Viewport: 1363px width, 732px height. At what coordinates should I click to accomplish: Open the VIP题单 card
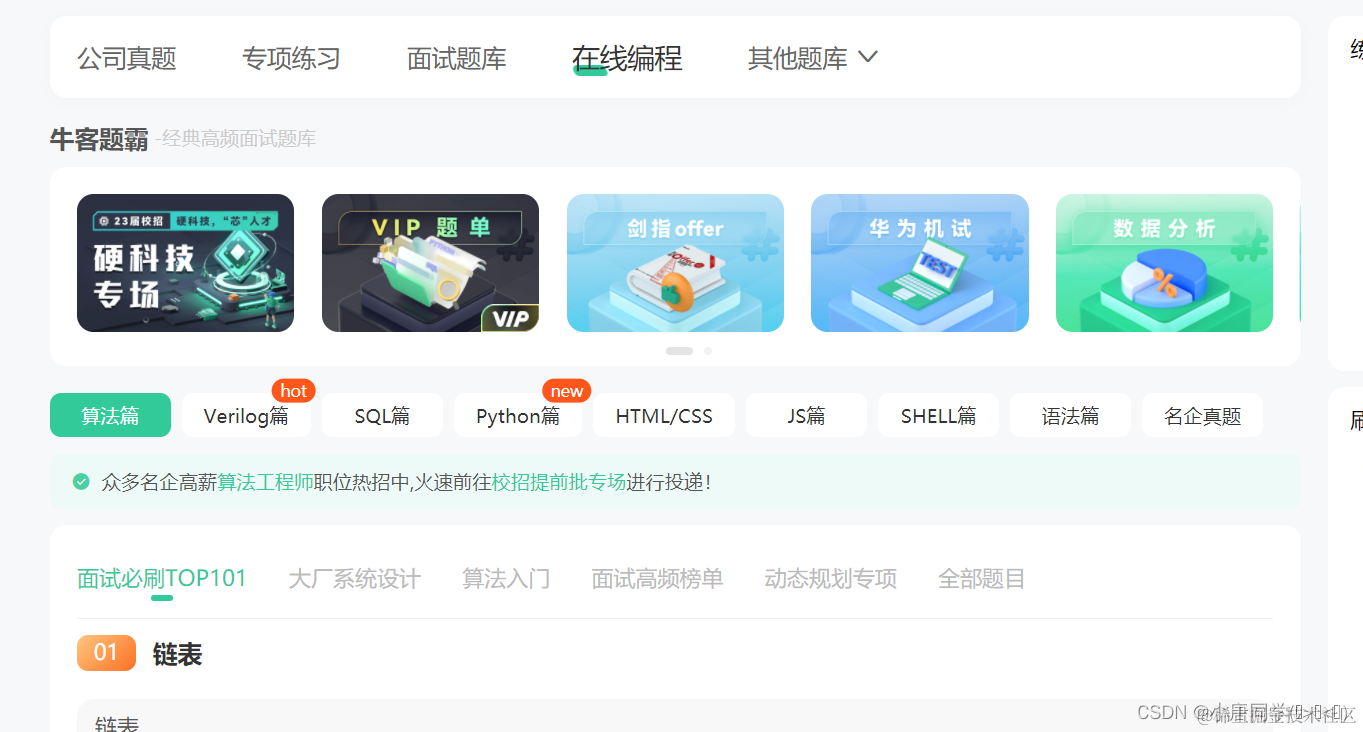(x=430, y=263)
